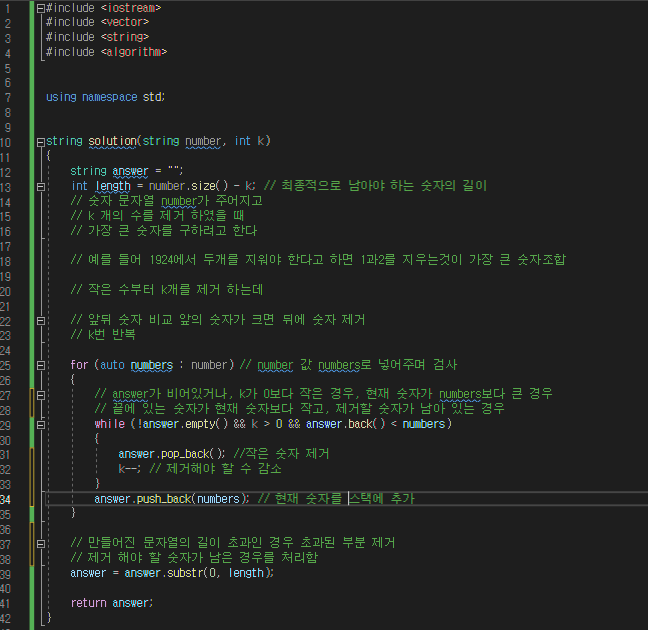The height and width of the screenshot is (630, 648).
Task: Click the 'length' variable on line 13
Action: tap(113, 186)
